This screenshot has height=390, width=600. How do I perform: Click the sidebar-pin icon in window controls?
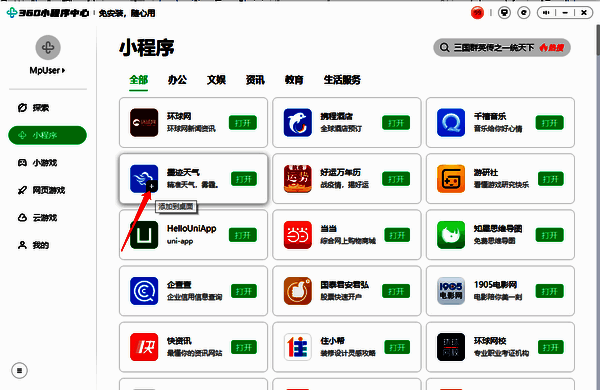[546, 13]
